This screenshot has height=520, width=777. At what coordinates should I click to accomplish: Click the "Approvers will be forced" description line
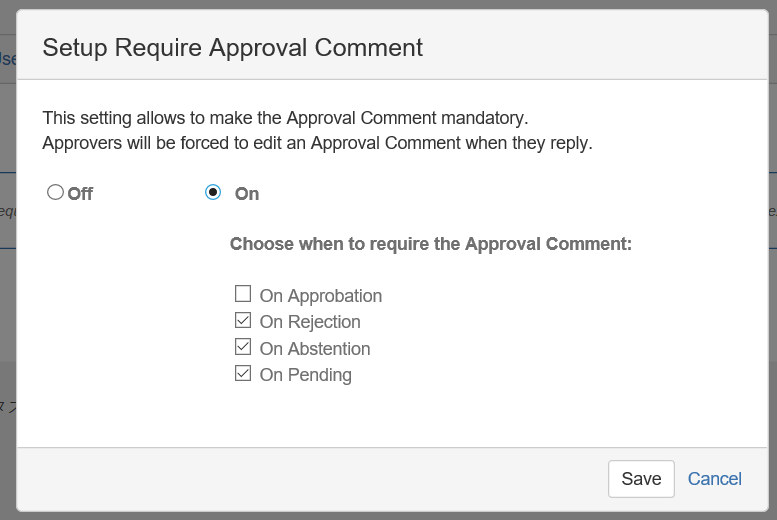click(x=317, y=143)
